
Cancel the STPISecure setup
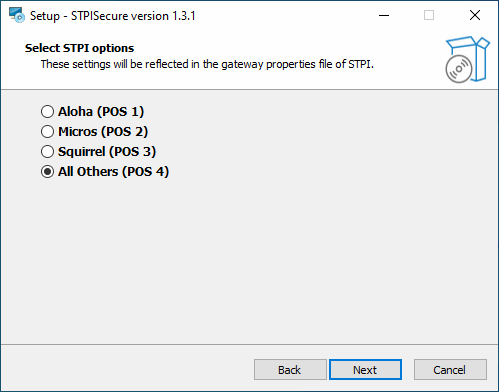(450, 370)
